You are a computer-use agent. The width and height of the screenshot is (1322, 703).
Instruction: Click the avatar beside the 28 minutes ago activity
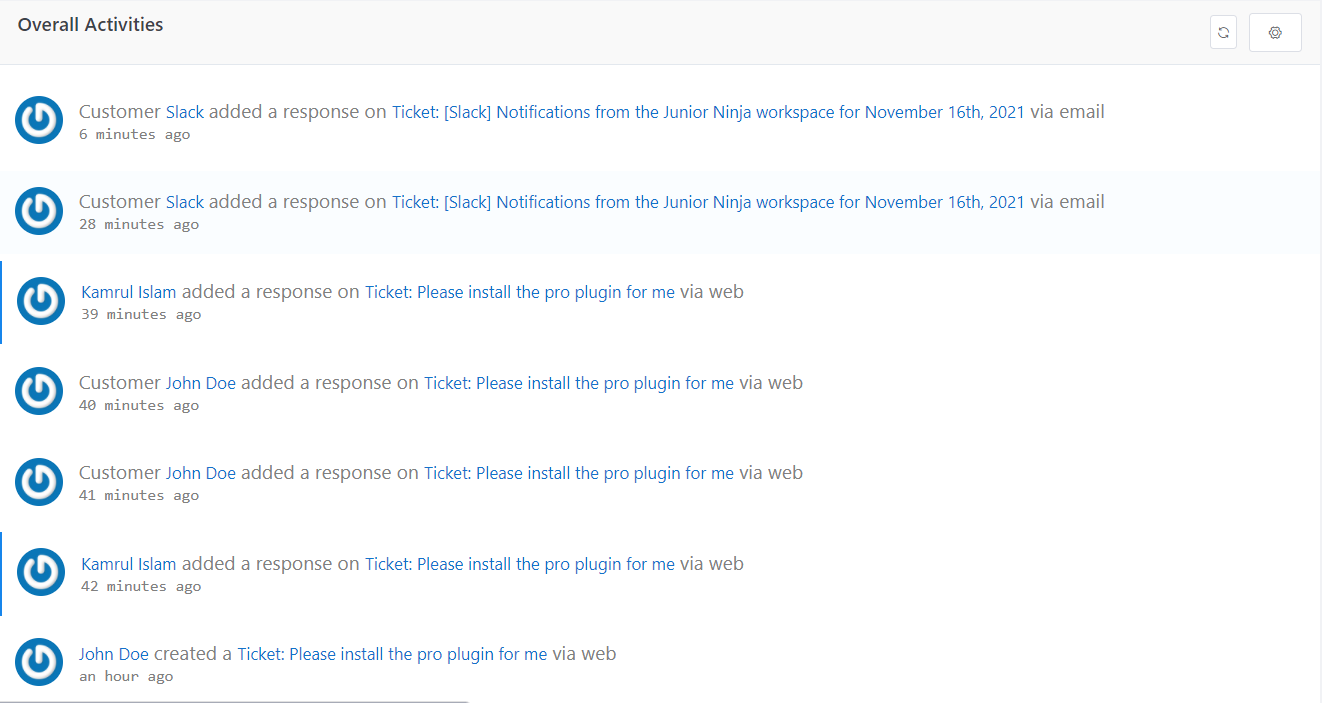point(39,211)
